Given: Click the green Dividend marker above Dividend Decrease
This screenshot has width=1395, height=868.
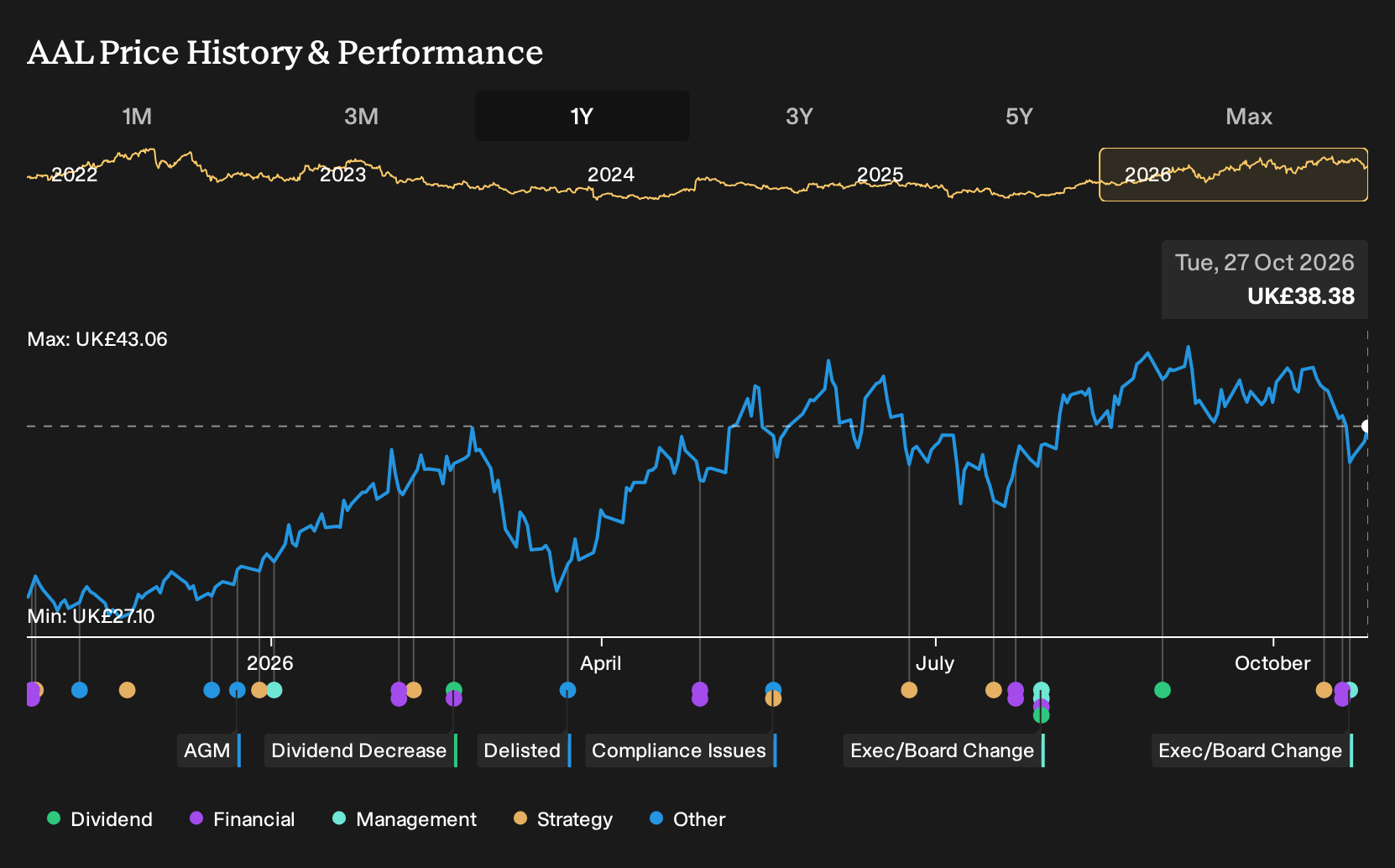Looking at the screenshot, I should point(454,690).
